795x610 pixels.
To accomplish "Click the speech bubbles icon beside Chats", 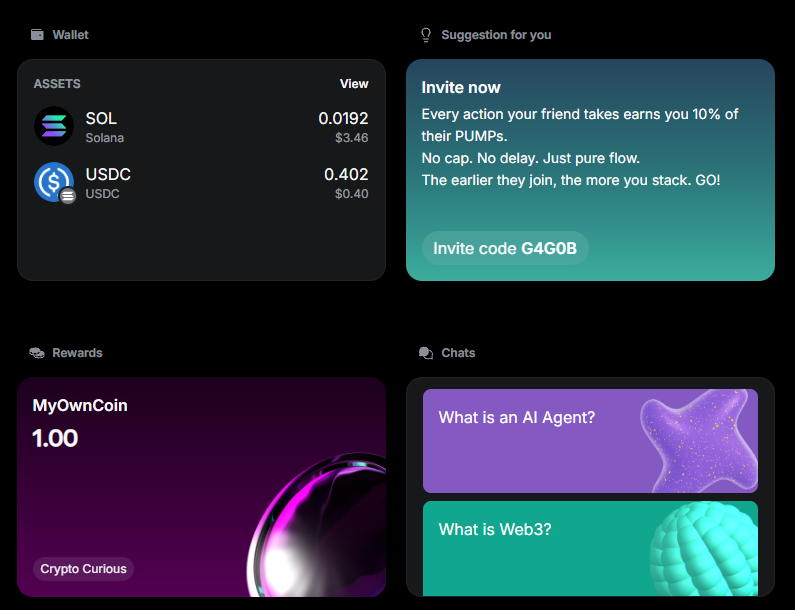I will [426, 353].
